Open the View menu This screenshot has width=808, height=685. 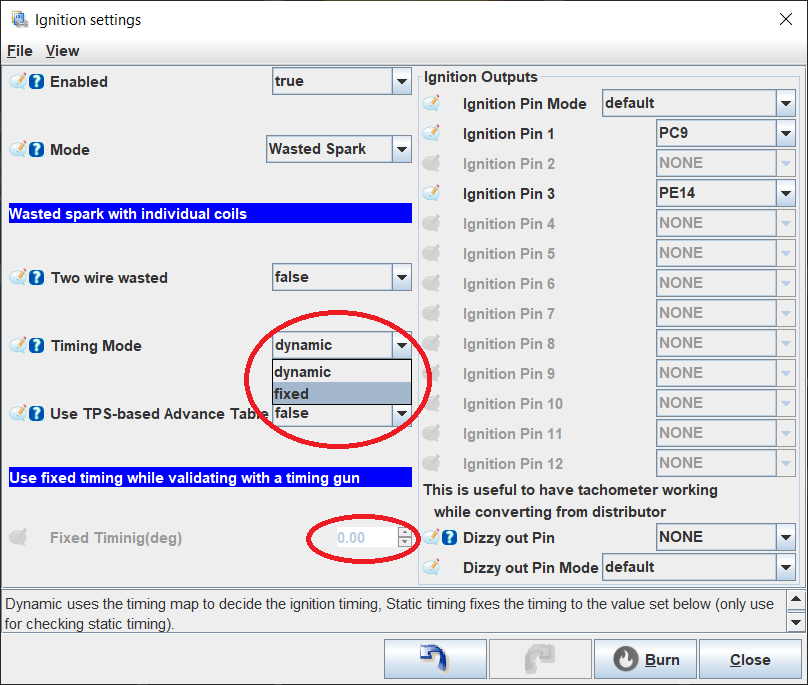(62, 51)
